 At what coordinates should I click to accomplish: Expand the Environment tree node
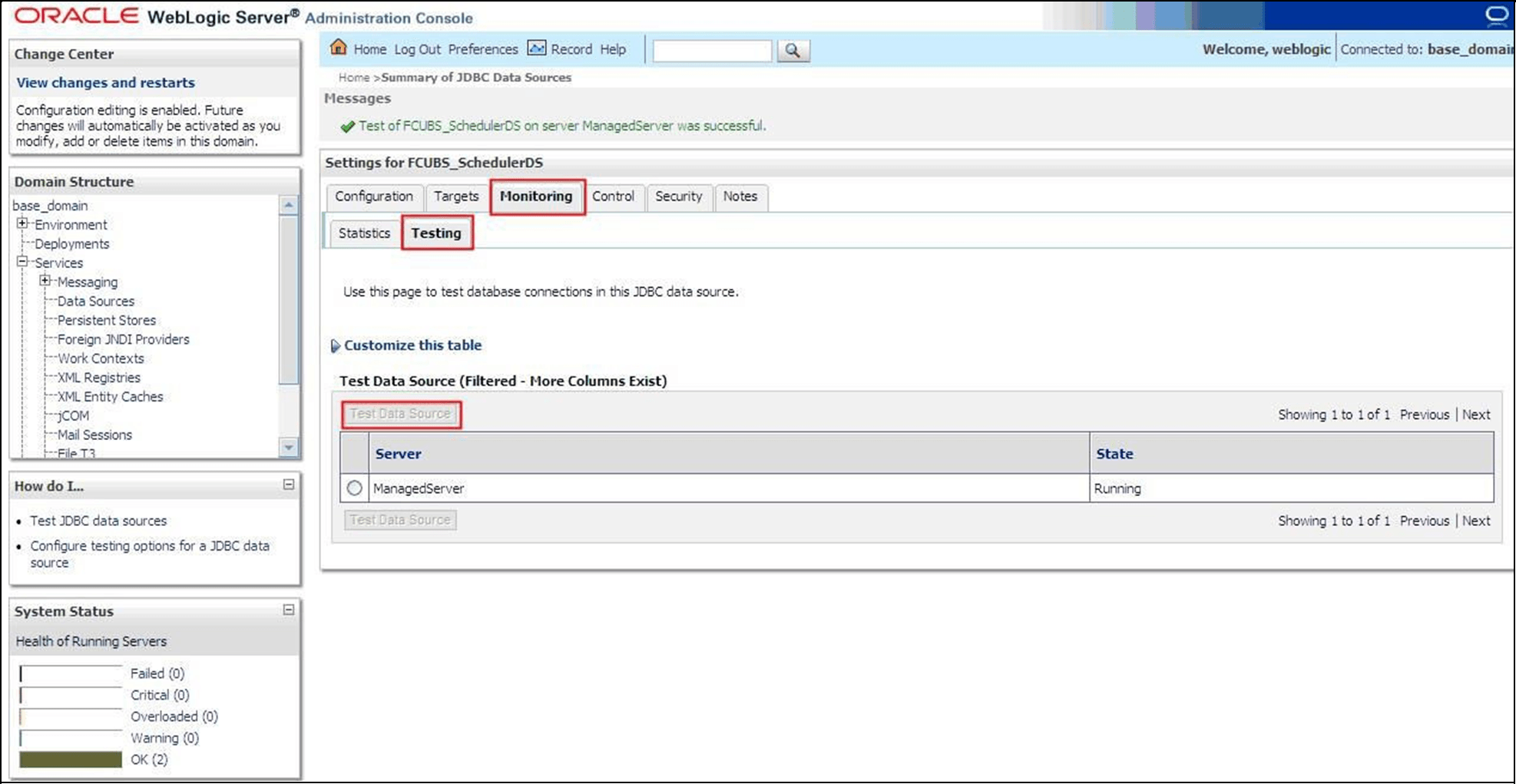point(22,223)
